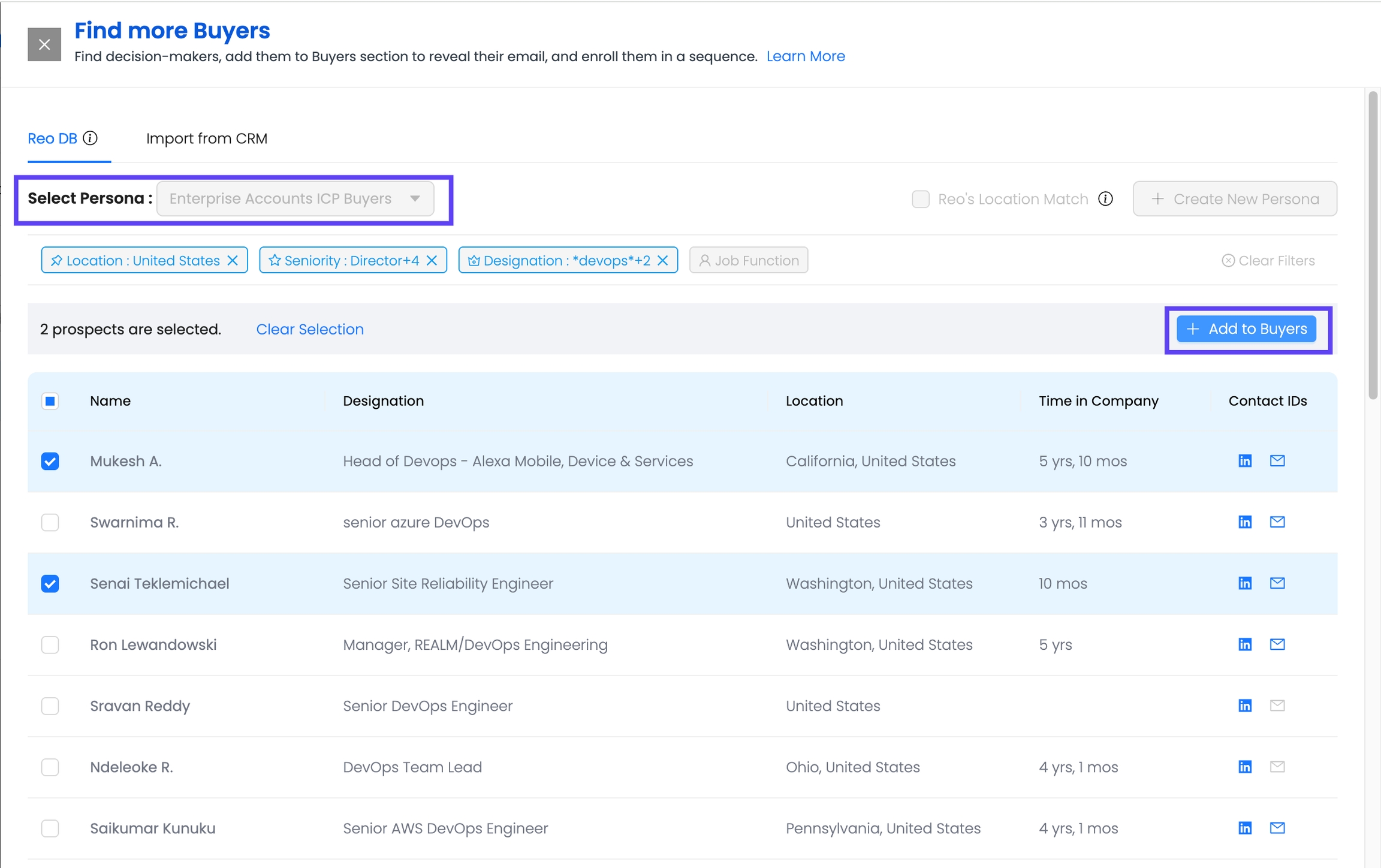Select the checkbox for Swarnima R.

point(50,522)
